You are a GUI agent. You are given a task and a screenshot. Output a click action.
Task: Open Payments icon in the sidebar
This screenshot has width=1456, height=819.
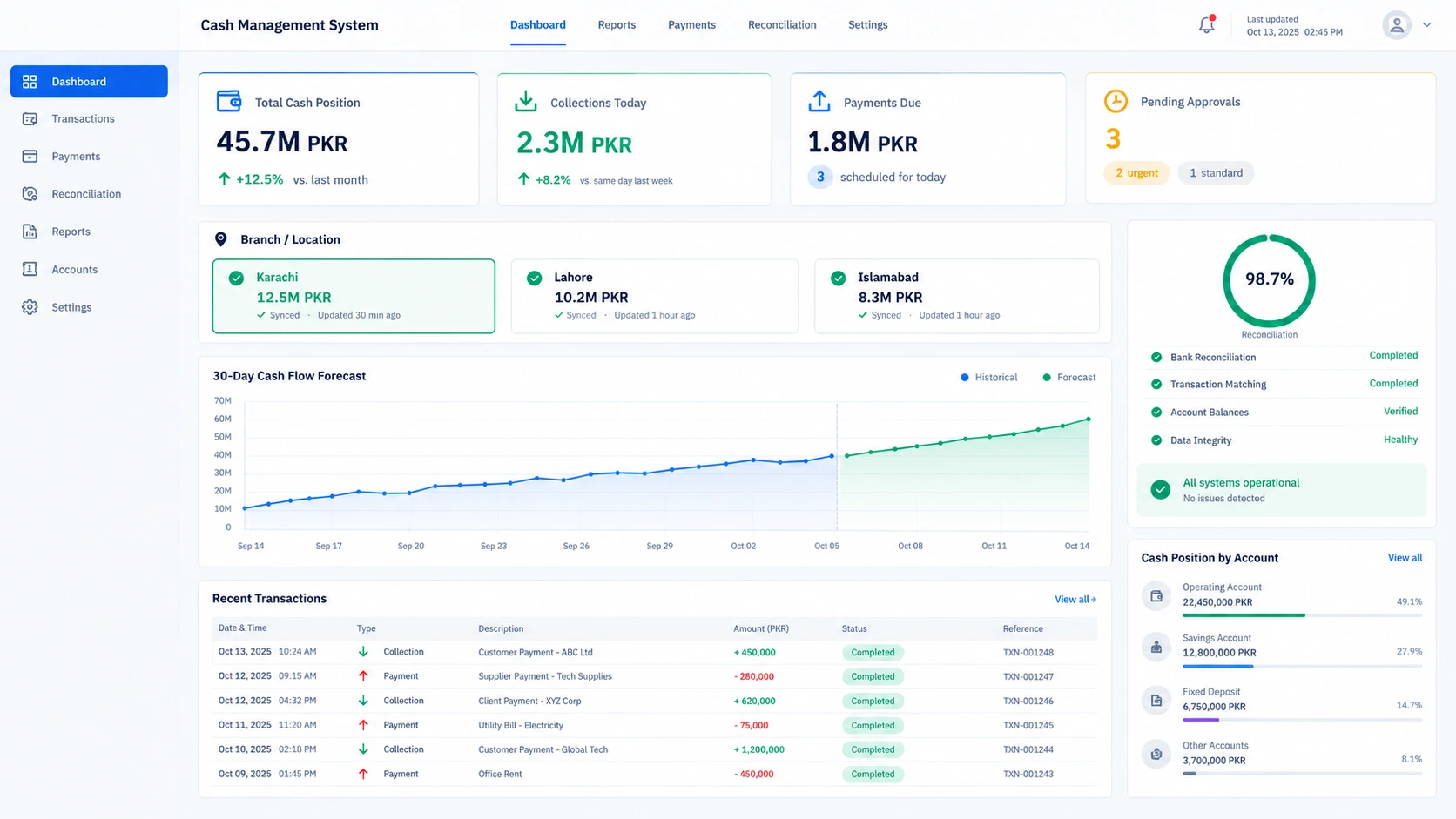(30, 157)
